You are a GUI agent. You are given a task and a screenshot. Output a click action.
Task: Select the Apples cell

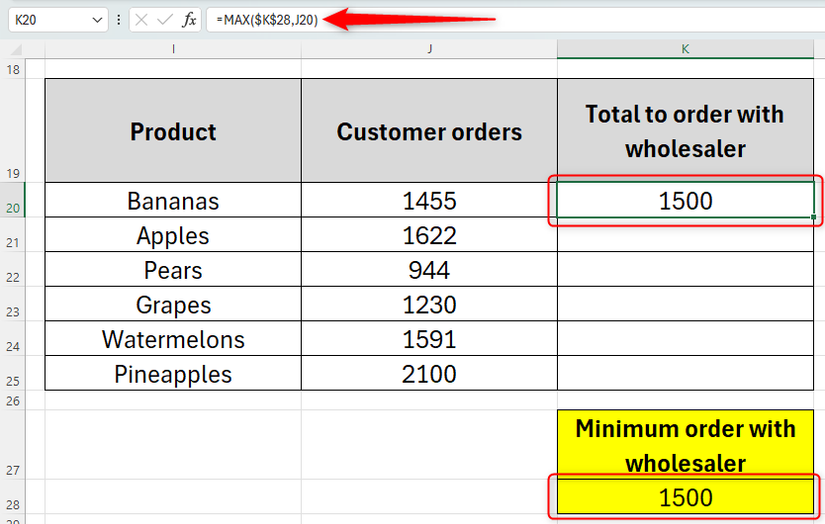[173, 235]
